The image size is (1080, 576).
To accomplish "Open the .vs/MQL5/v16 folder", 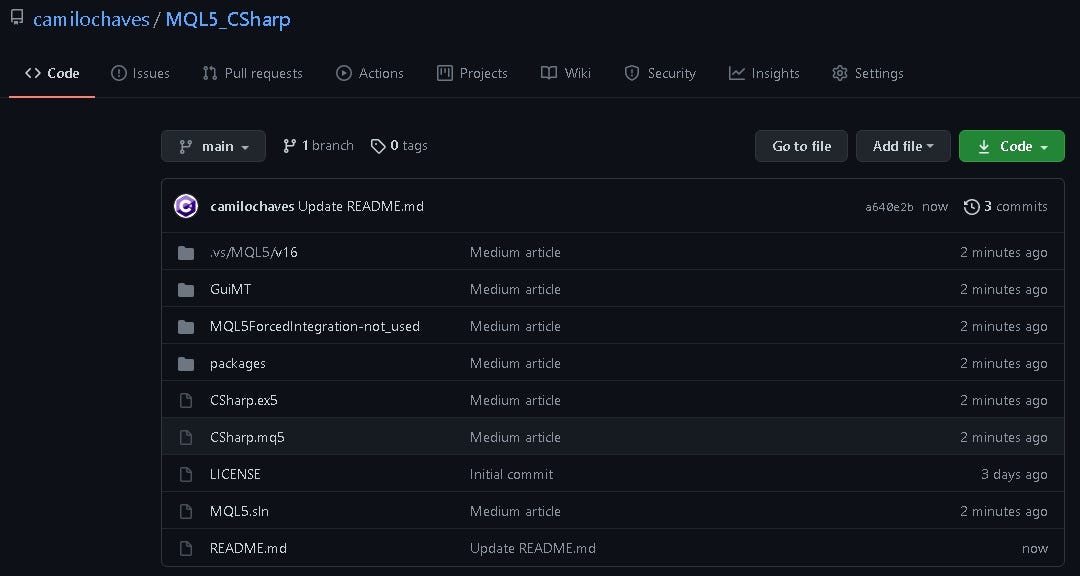I will (x=253, y=252).
